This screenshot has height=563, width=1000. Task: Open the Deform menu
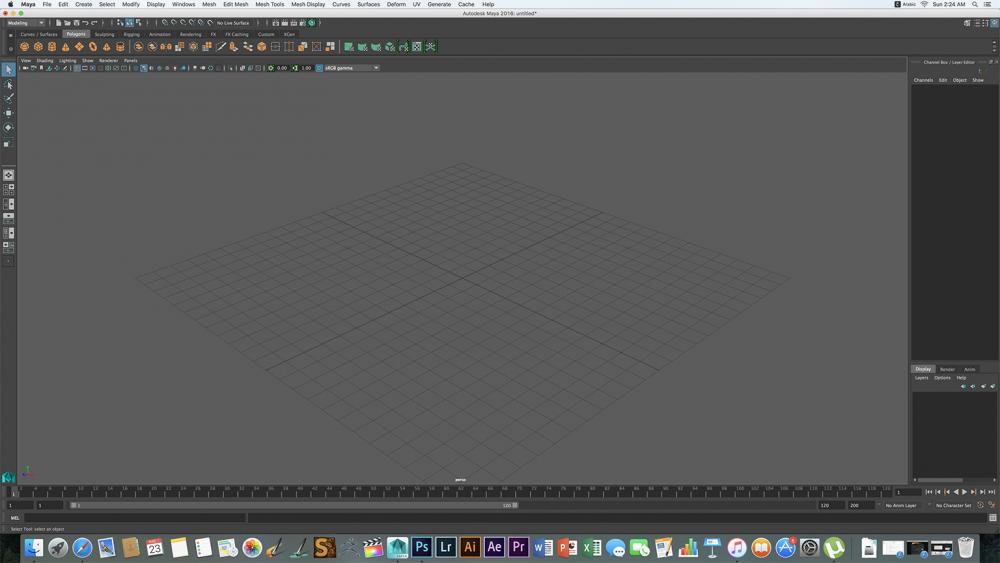click(396, 4)
